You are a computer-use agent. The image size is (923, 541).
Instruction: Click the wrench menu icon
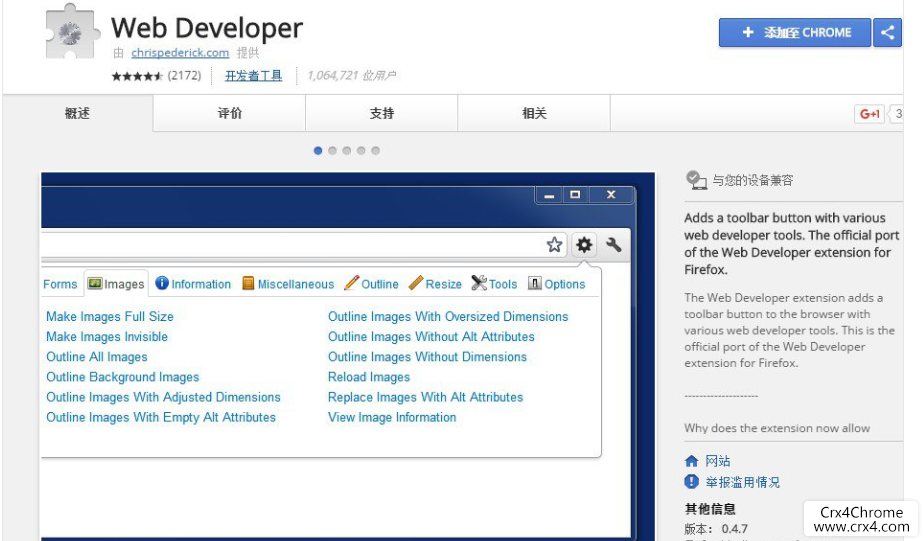(613, 244)
